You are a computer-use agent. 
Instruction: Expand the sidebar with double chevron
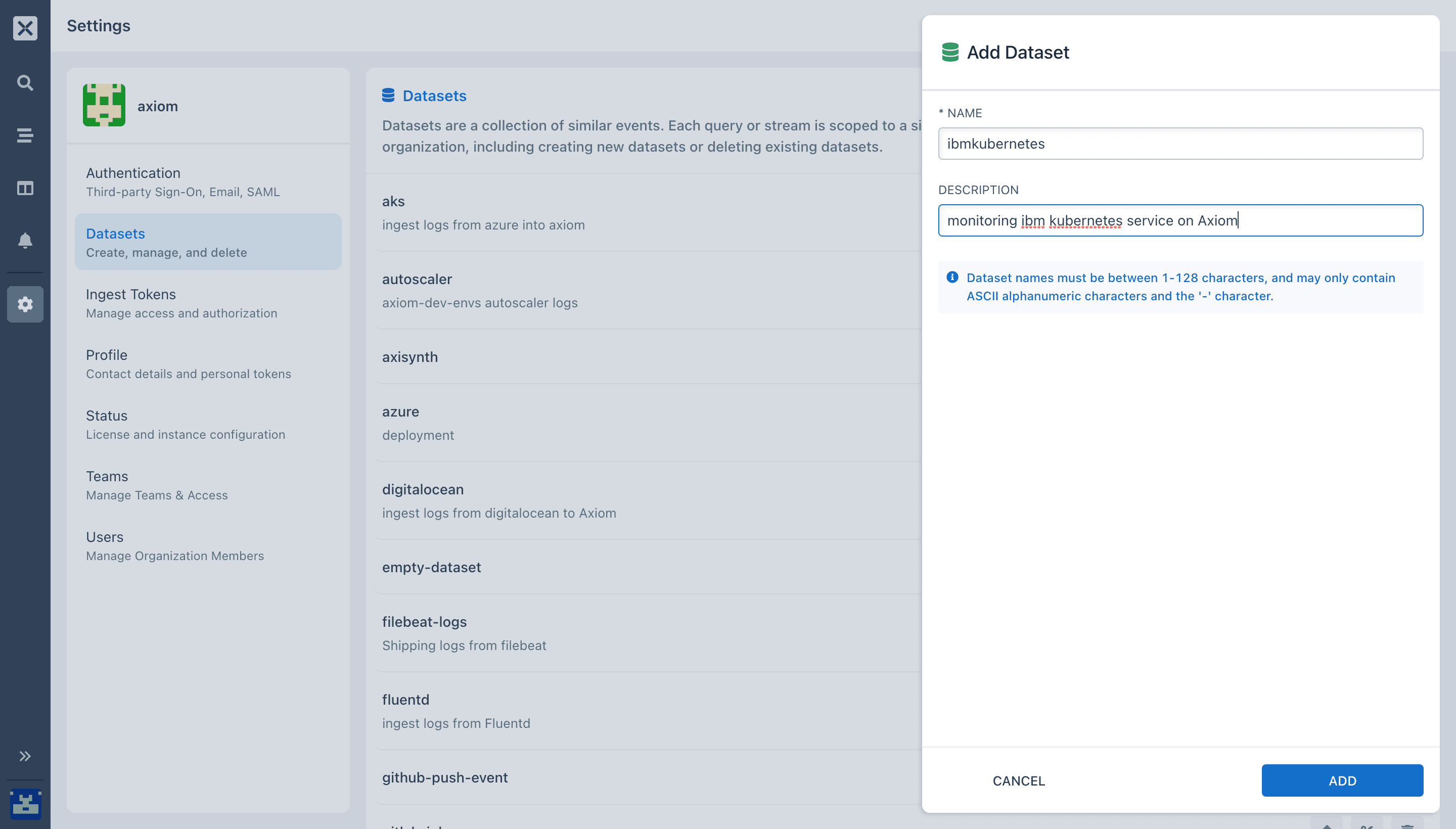click(25, 756)
